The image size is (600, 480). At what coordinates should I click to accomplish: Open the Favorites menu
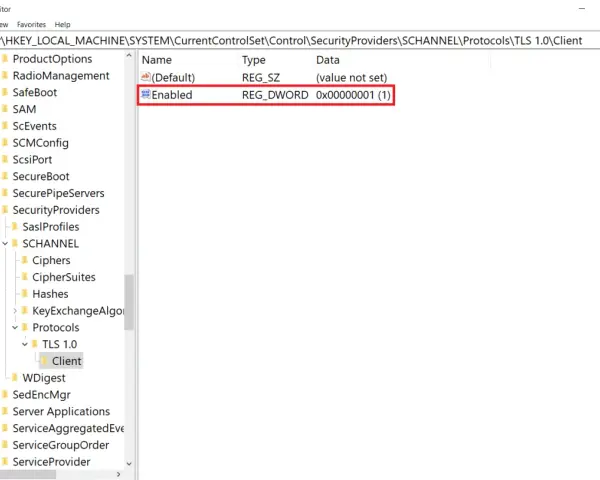click(31, 24)
